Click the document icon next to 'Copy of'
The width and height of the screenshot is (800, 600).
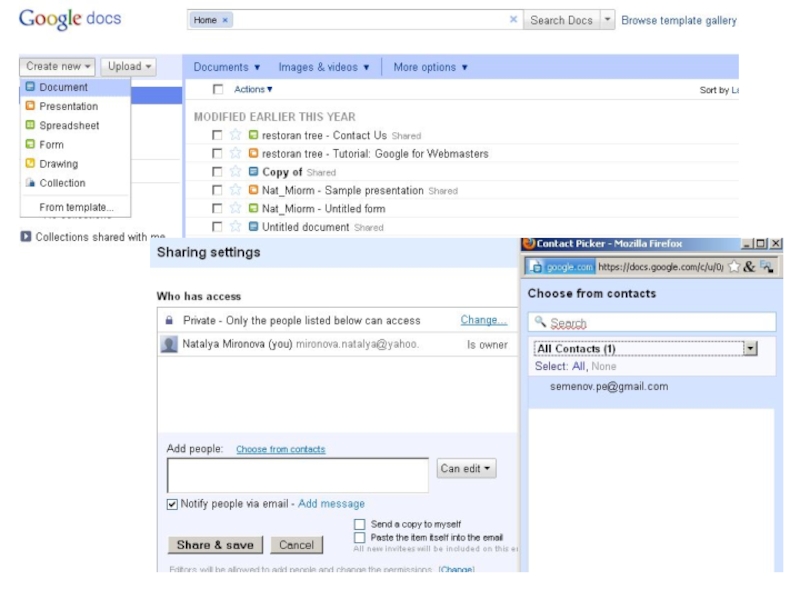point(253,171)
